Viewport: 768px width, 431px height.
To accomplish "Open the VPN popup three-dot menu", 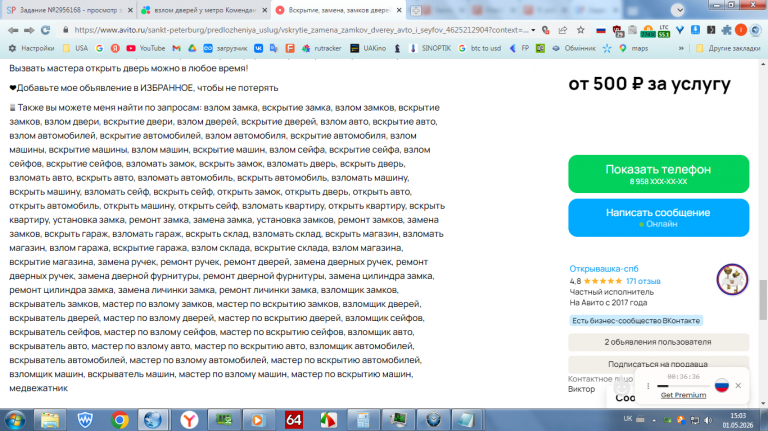I will [x=648, y=386].
